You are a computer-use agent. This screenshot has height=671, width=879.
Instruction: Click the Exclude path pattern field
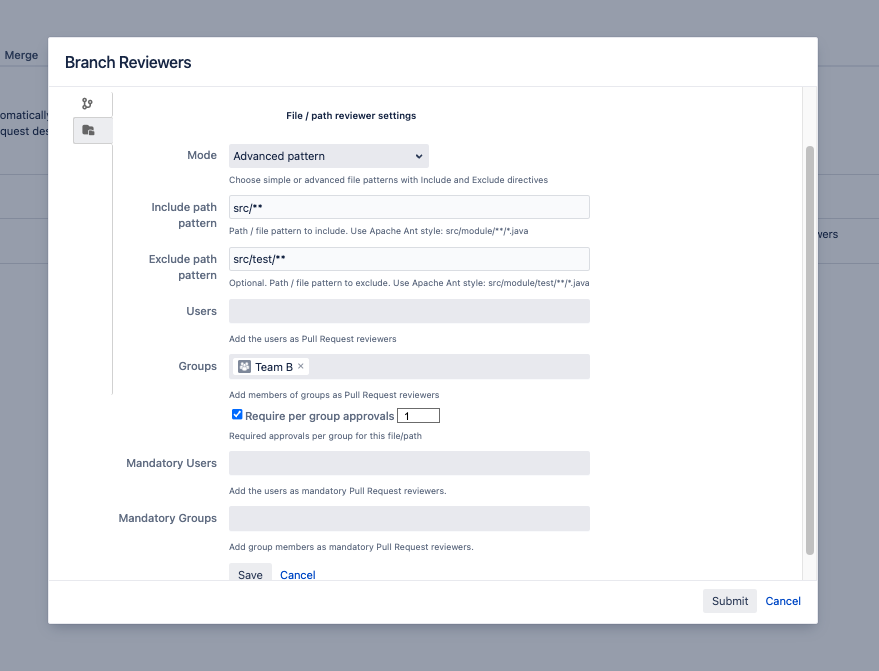point(409,259)
